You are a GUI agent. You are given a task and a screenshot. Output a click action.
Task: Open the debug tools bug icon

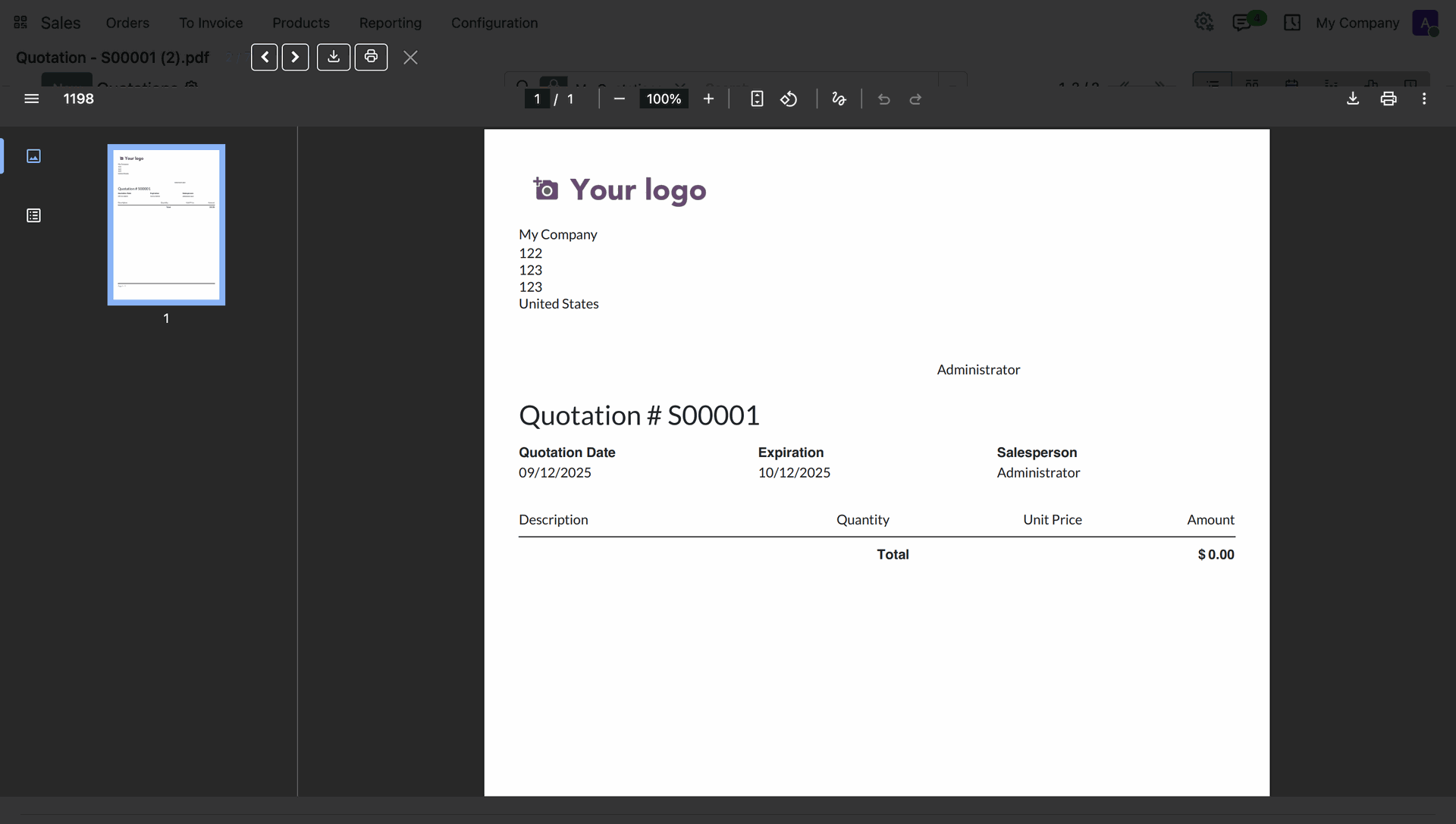pyautogui.click(x=1203, y=23)
